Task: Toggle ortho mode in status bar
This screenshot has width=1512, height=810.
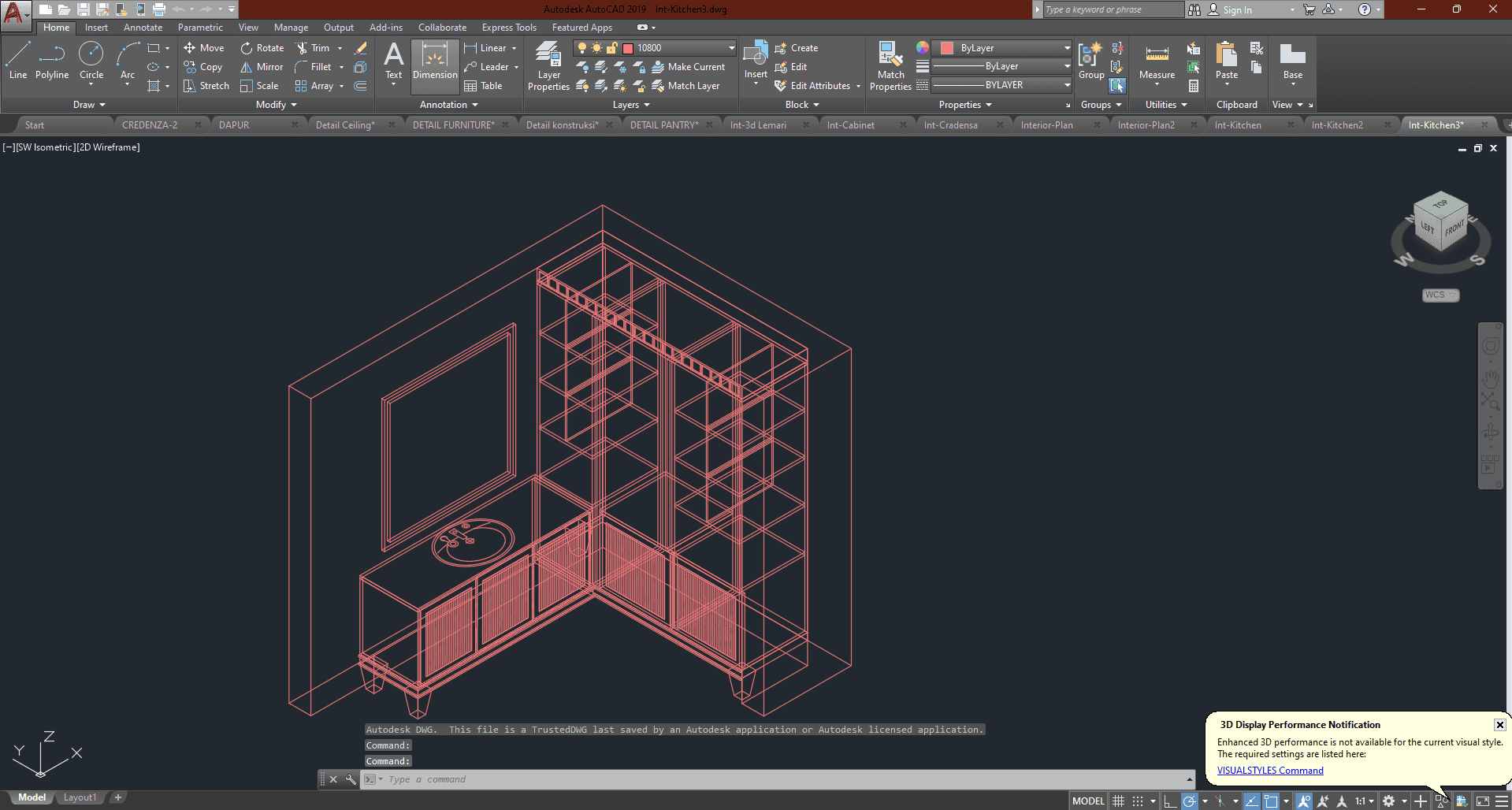Action: [x=1170, y=801]
